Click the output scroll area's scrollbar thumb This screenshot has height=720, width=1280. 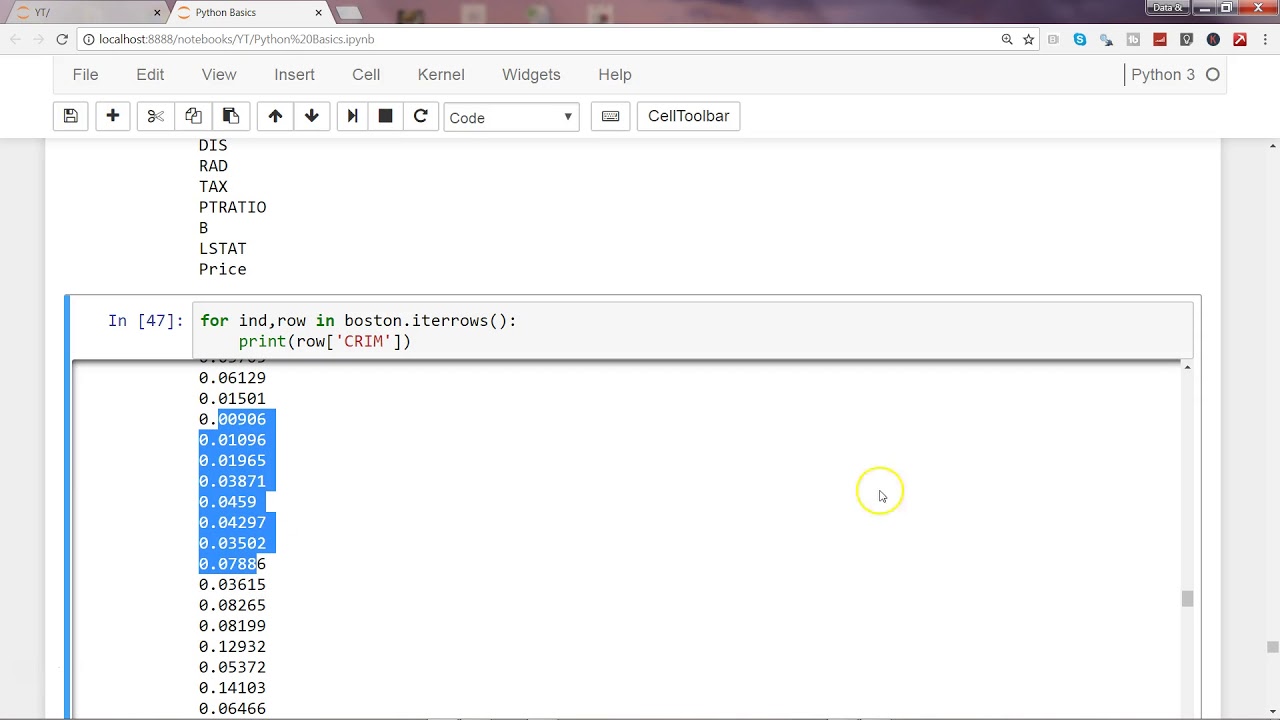tap(1187, 598)
